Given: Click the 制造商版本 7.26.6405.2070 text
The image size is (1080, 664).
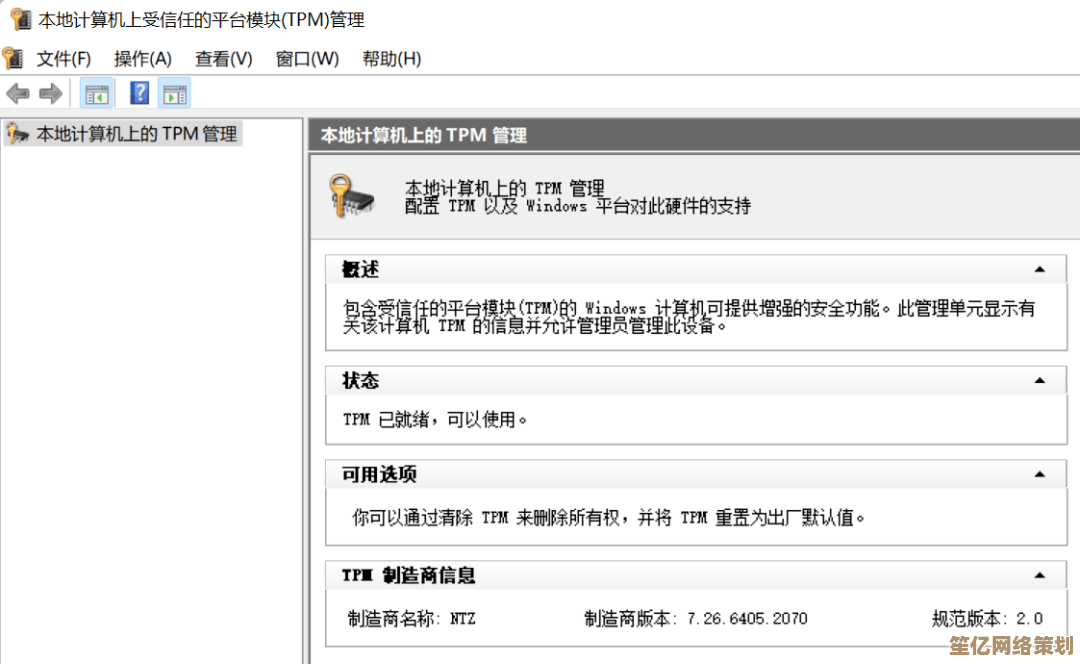Looking at the screenshot, I should tap(695, 619).
